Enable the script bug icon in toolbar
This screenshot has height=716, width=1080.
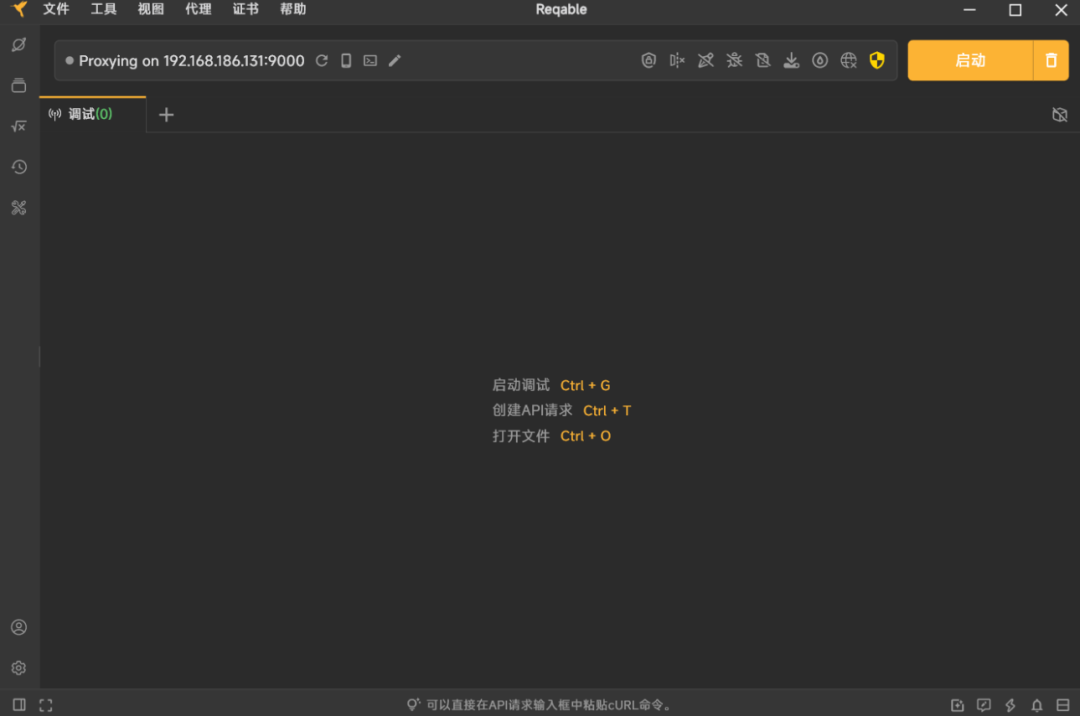pos(734,61)
